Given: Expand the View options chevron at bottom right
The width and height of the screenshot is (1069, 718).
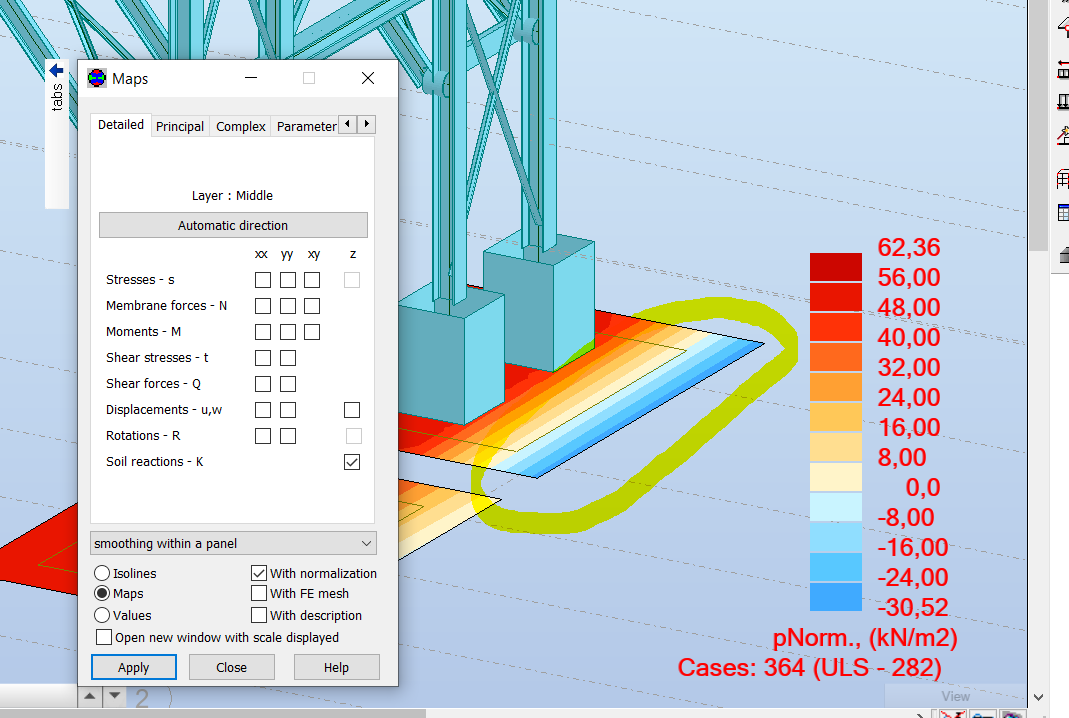Looking at the screenshot, I should pyautogui.click(x=1039, y=697).
